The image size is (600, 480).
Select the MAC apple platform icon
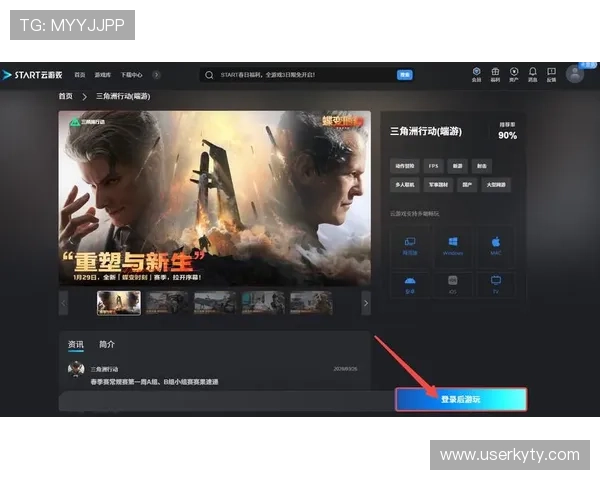(x=496, y=247)
